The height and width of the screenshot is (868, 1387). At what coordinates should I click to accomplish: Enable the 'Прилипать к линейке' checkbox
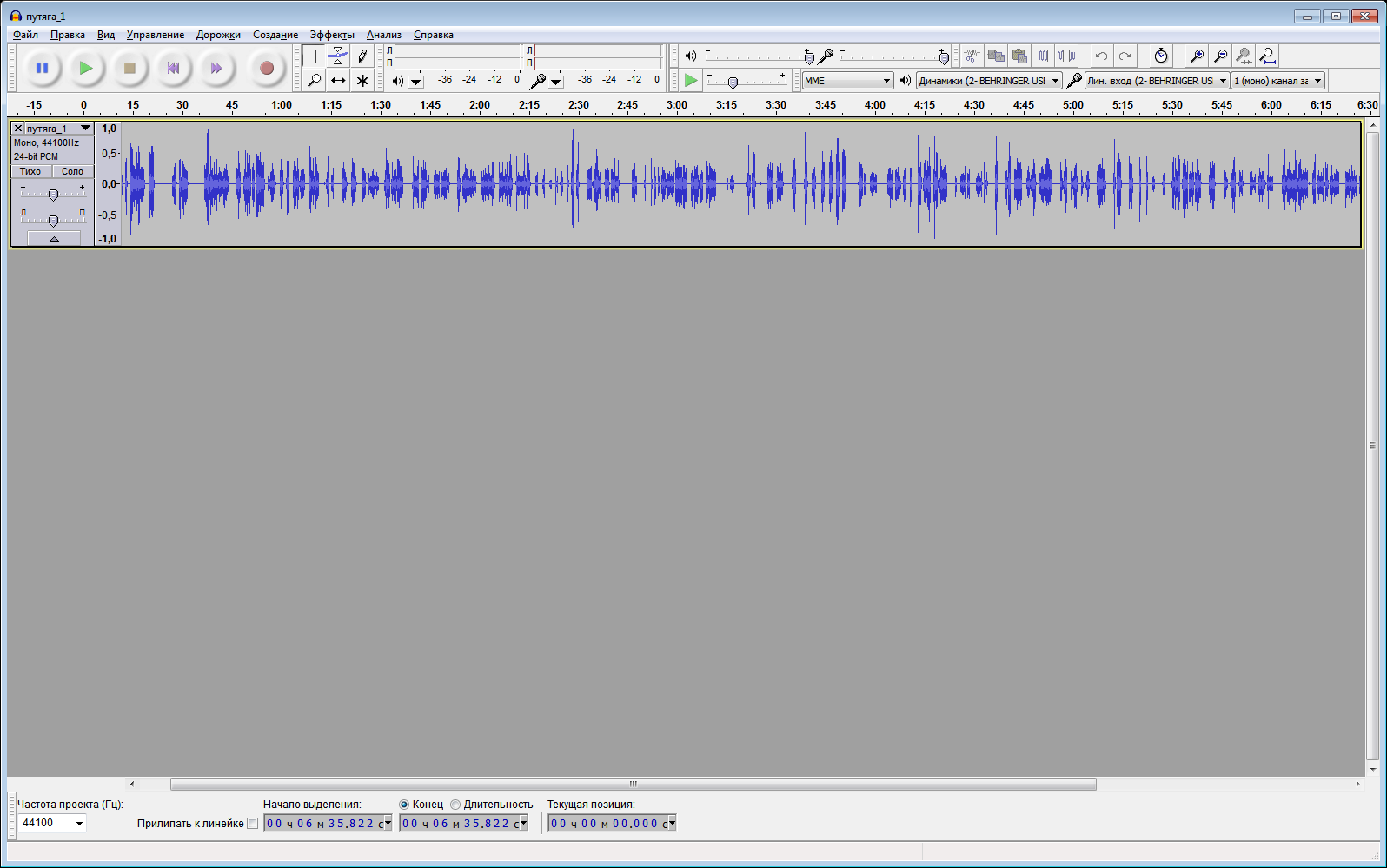(253, 824)
